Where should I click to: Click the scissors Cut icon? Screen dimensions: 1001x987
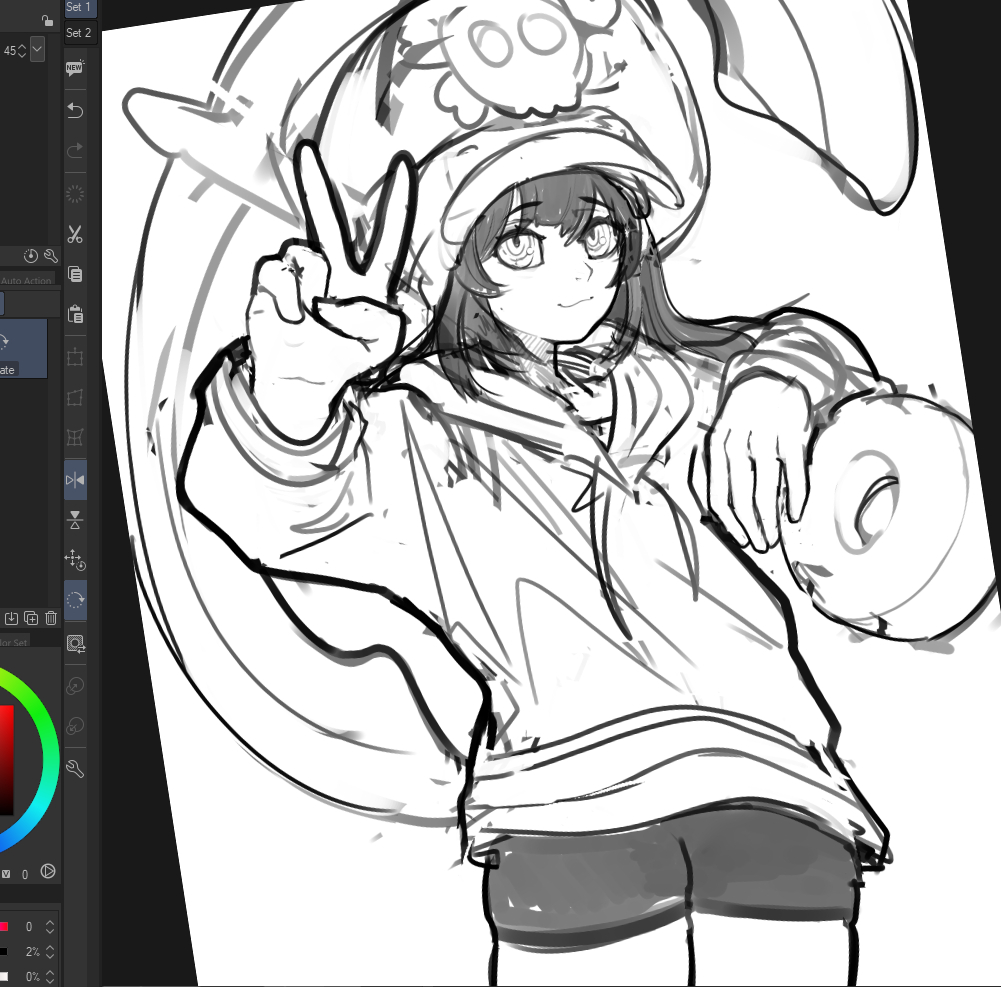(75, 235)
